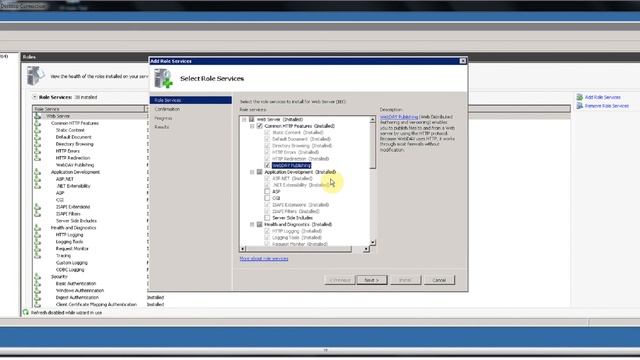The image size is (640, 360).
Task: Click the Role Service column header in Roles window
Action: pos(89,109)
